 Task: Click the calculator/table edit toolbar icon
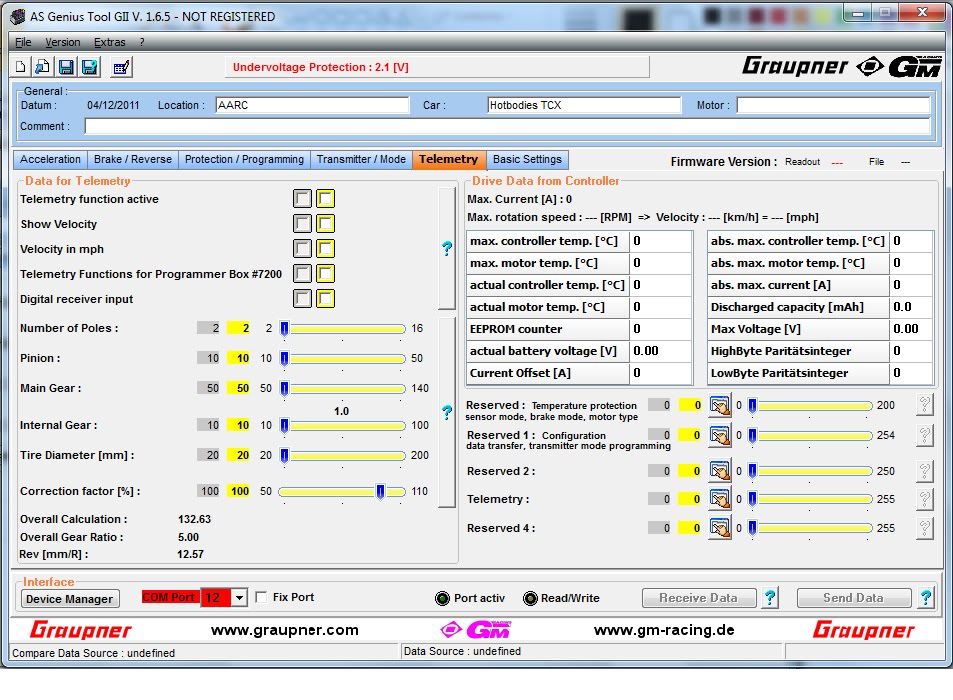[121, 67]
